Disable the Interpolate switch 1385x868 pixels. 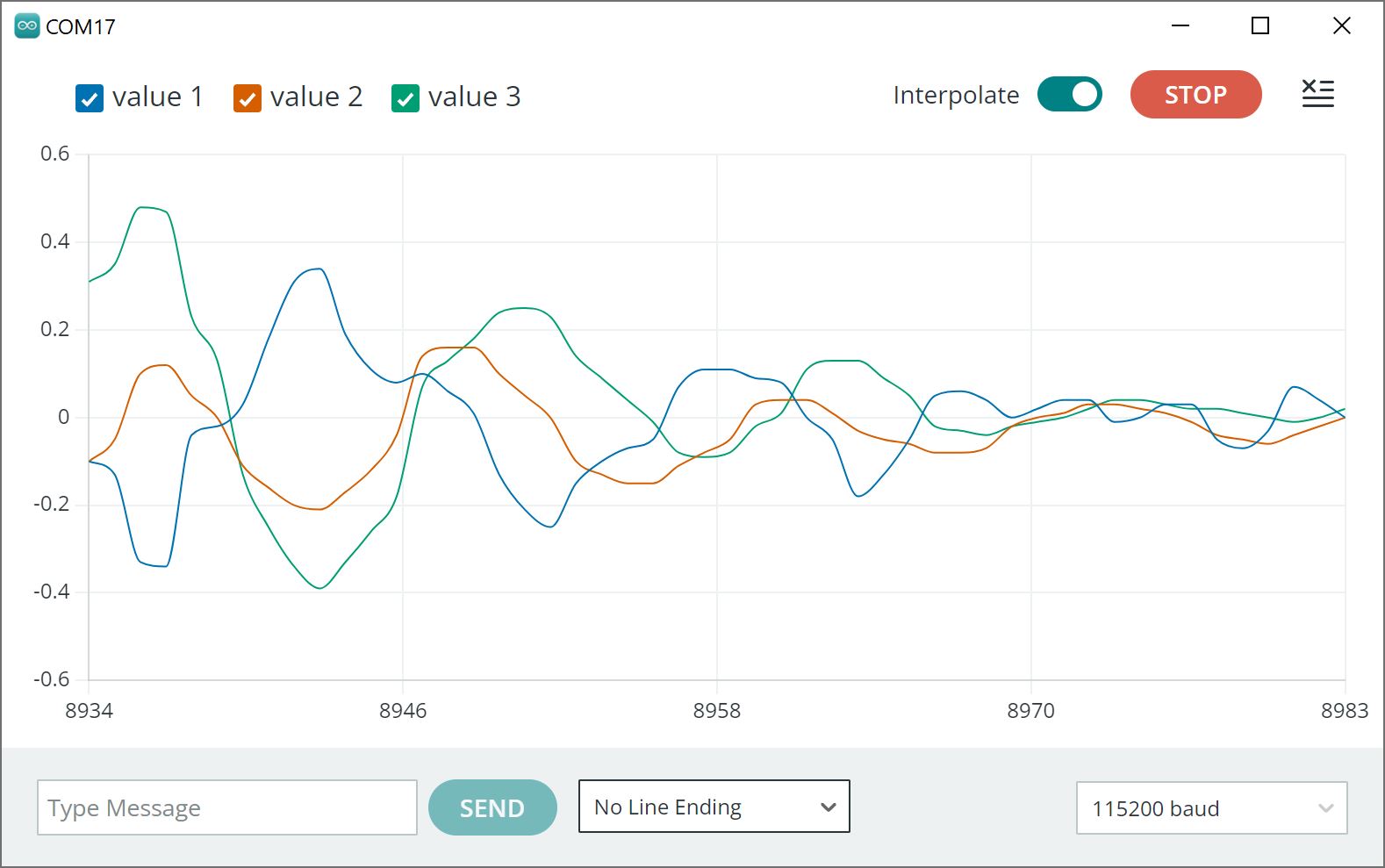coord(1069,95)
